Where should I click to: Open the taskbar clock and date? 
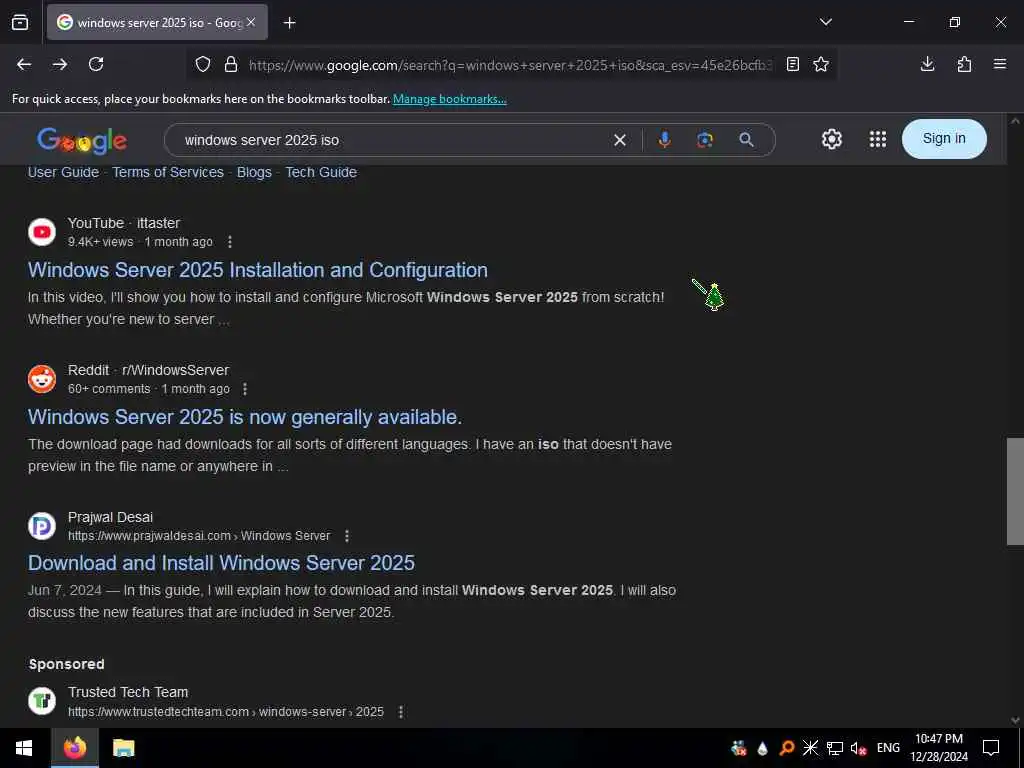939,748
